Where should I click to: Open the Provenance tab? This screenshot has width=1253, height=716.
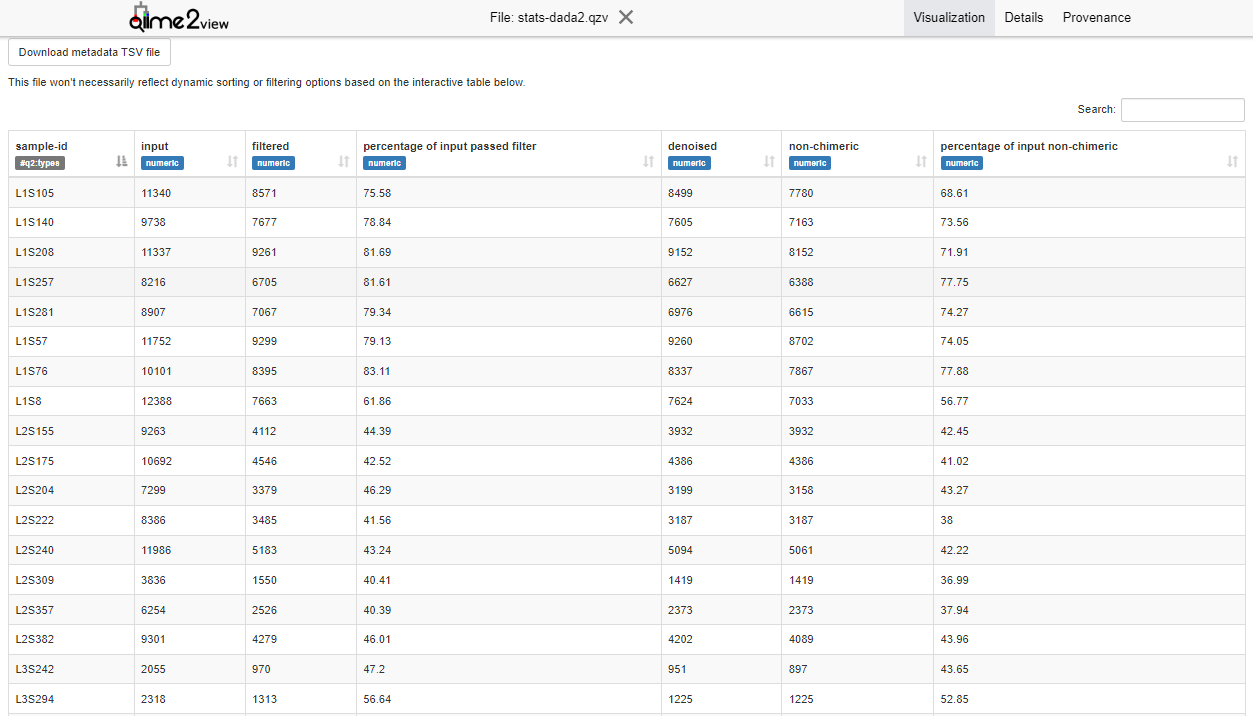pos(1096,17)
